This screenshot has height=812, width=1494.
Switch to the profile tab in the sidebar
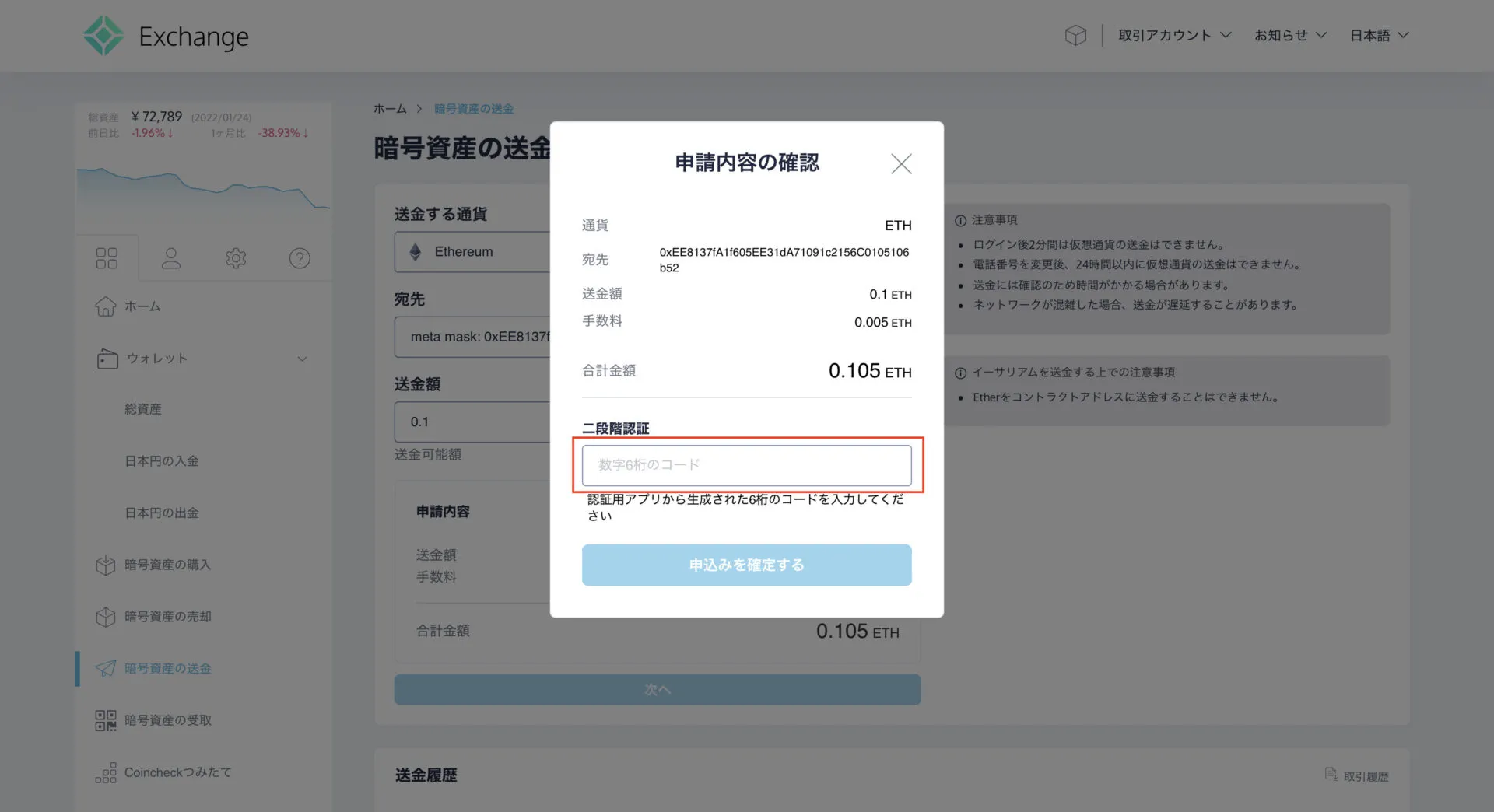point(170,257)
